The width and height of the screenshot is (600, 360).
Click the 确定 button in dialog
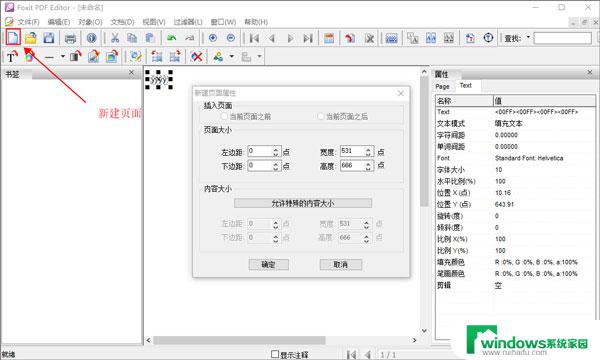click(268, 264)
